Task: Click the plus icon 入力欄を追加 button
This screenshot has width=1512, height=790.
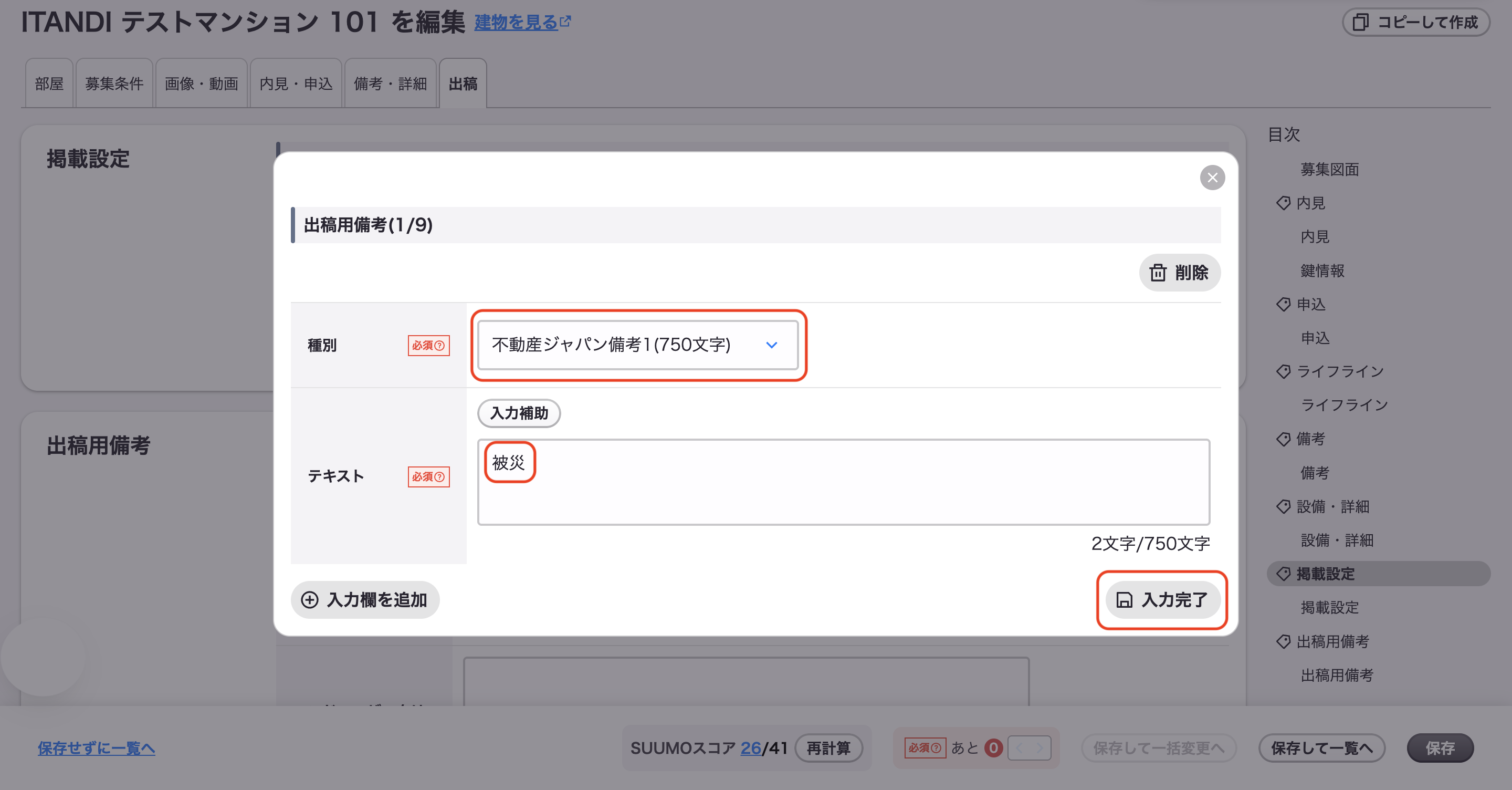Action: coord(364,600)
